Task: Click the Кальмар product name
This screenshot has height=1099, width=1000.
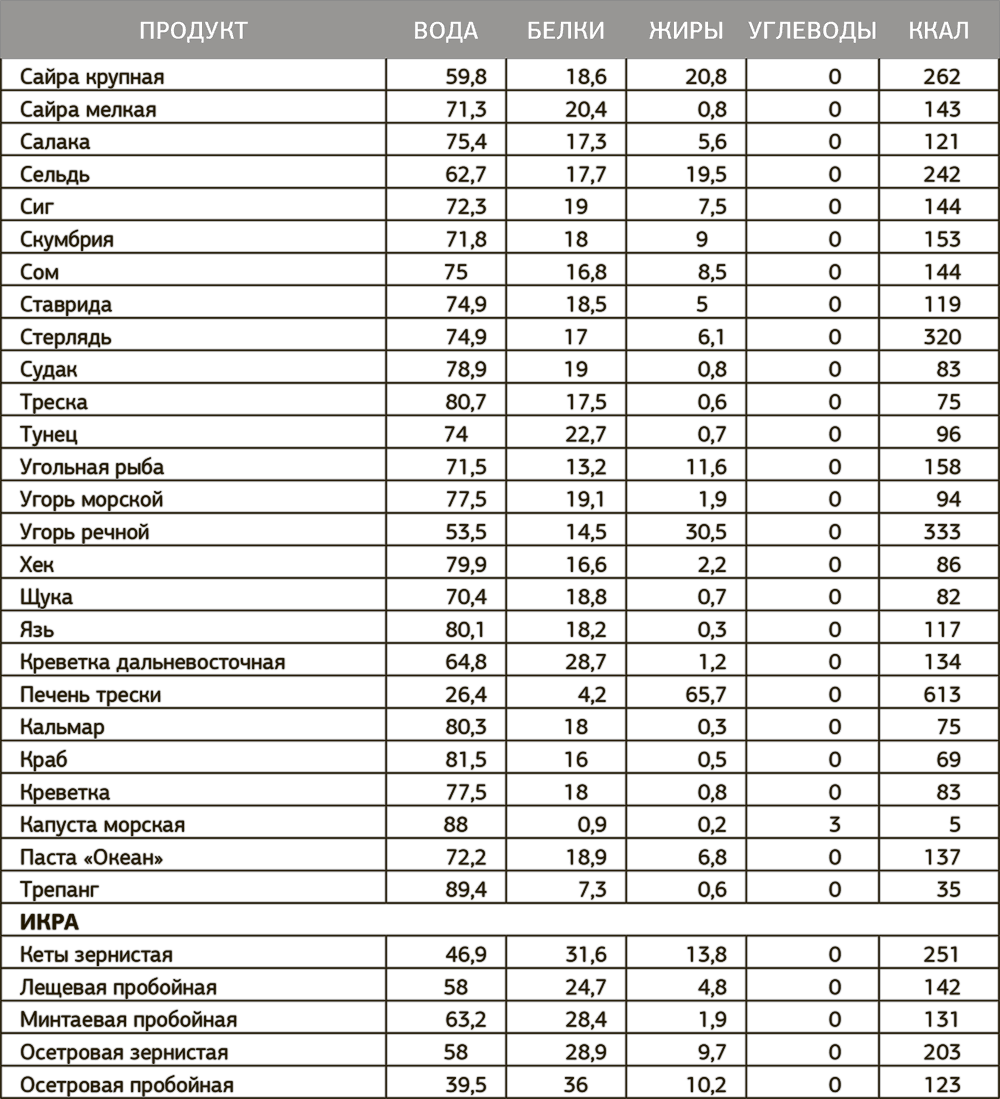Action: pos(62,728)
